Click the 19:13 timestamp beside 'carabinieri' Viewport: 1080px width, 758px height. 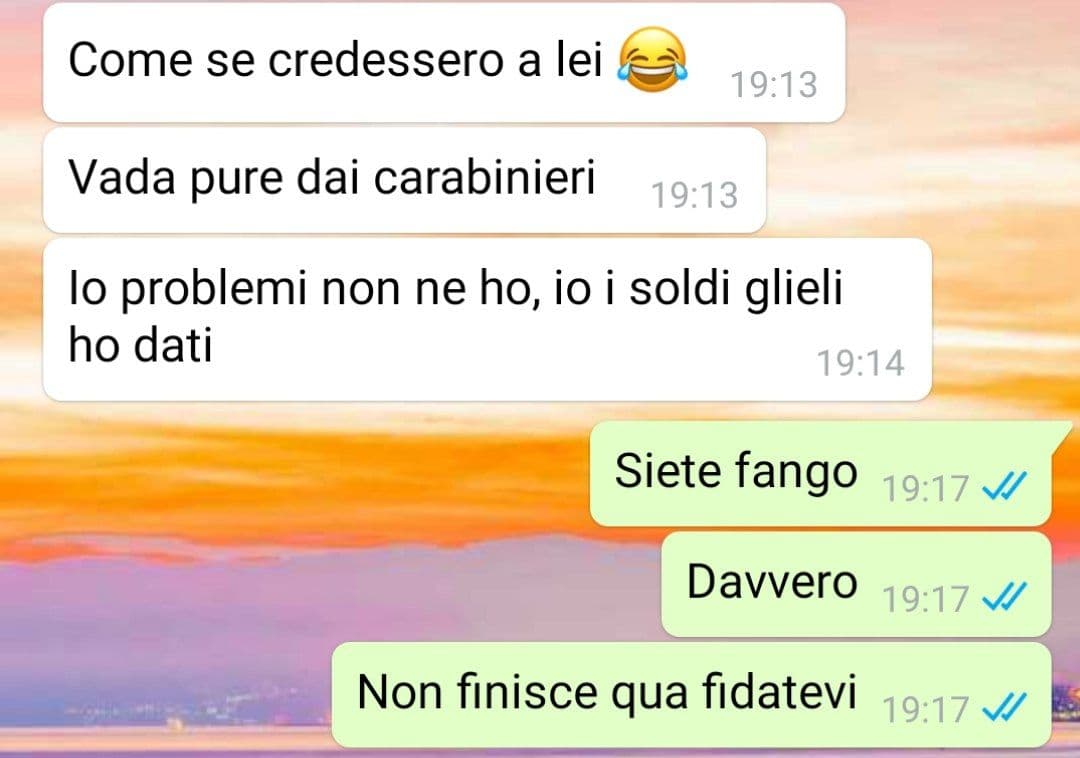[694, 195]
